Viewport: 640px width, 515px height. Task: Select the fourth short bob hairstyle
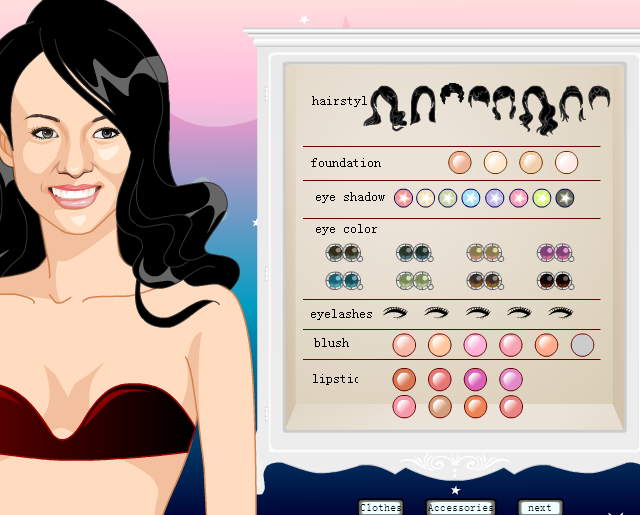(x=479, y=96)
